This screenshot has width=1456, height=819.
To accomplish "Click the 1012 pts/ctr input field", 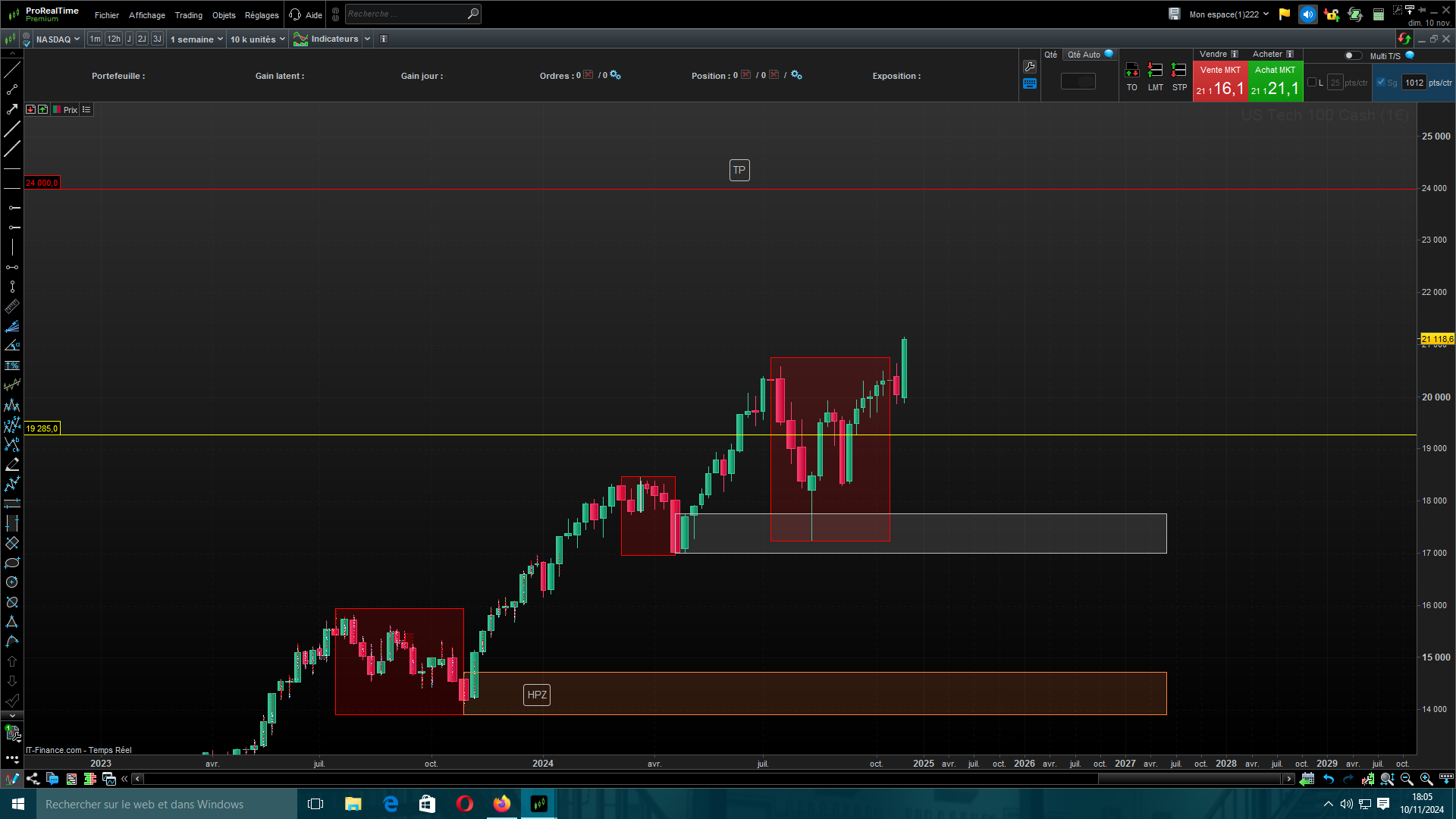I will [x=1414, y=83].
